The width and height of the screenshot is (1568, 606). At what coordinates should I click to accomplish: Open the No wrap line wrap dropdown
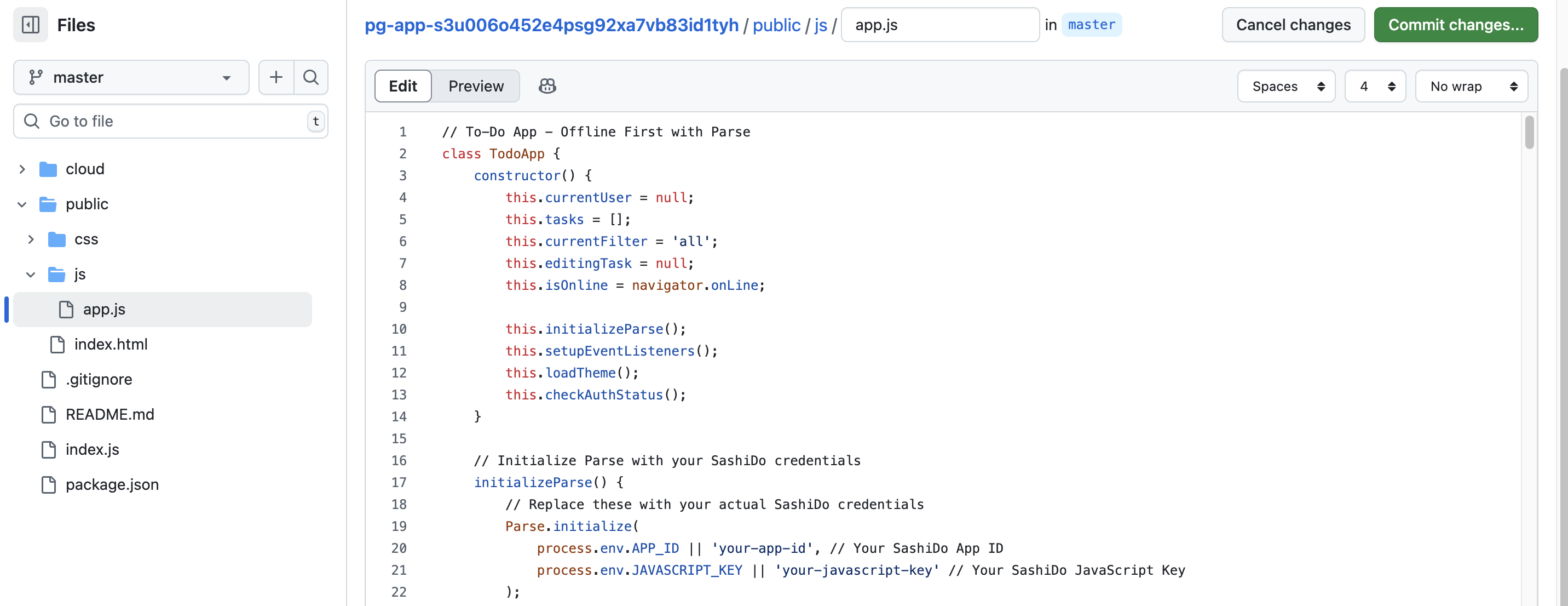point(1471,87)
